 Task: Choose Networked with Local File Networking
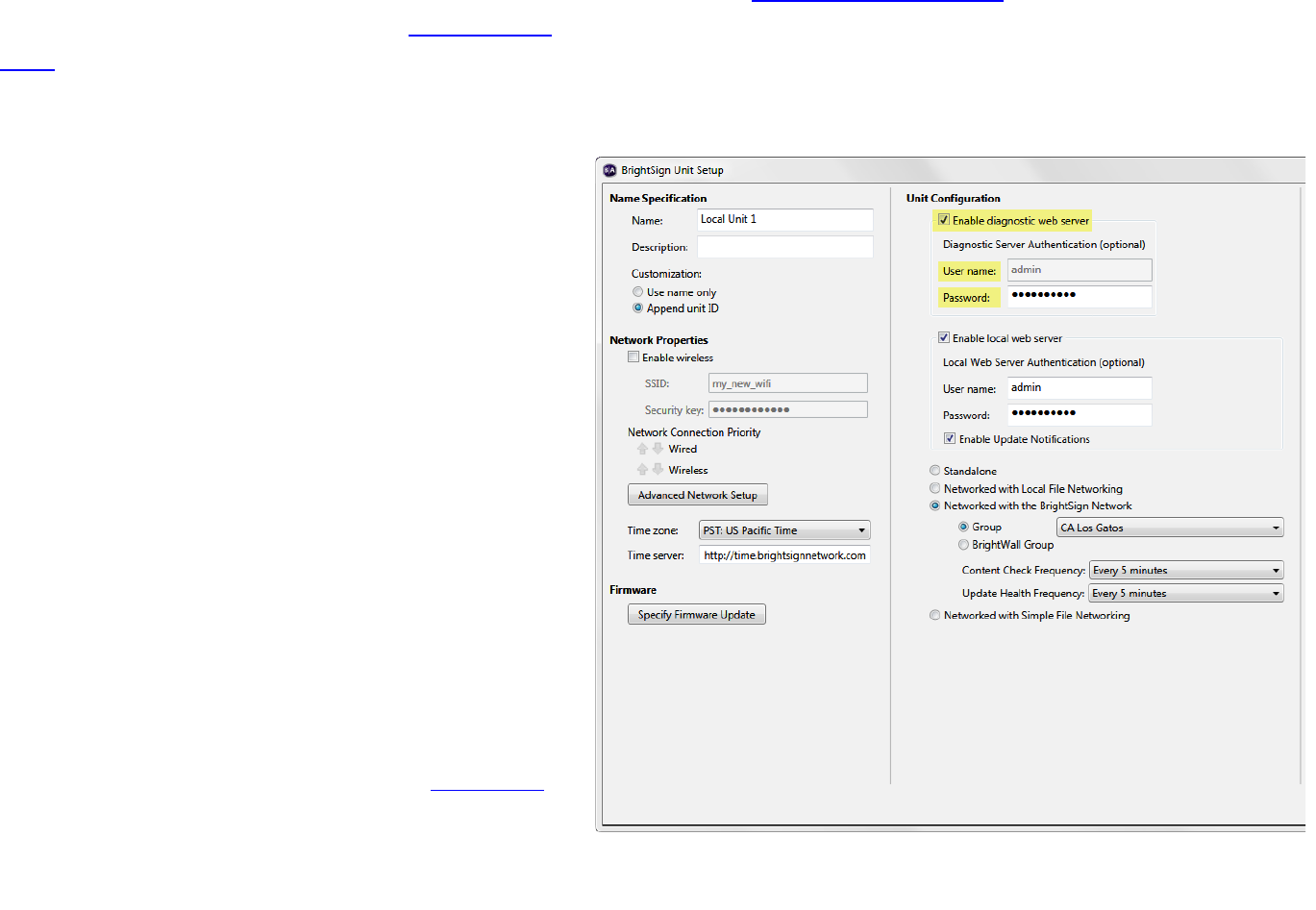tap(934, 489)
